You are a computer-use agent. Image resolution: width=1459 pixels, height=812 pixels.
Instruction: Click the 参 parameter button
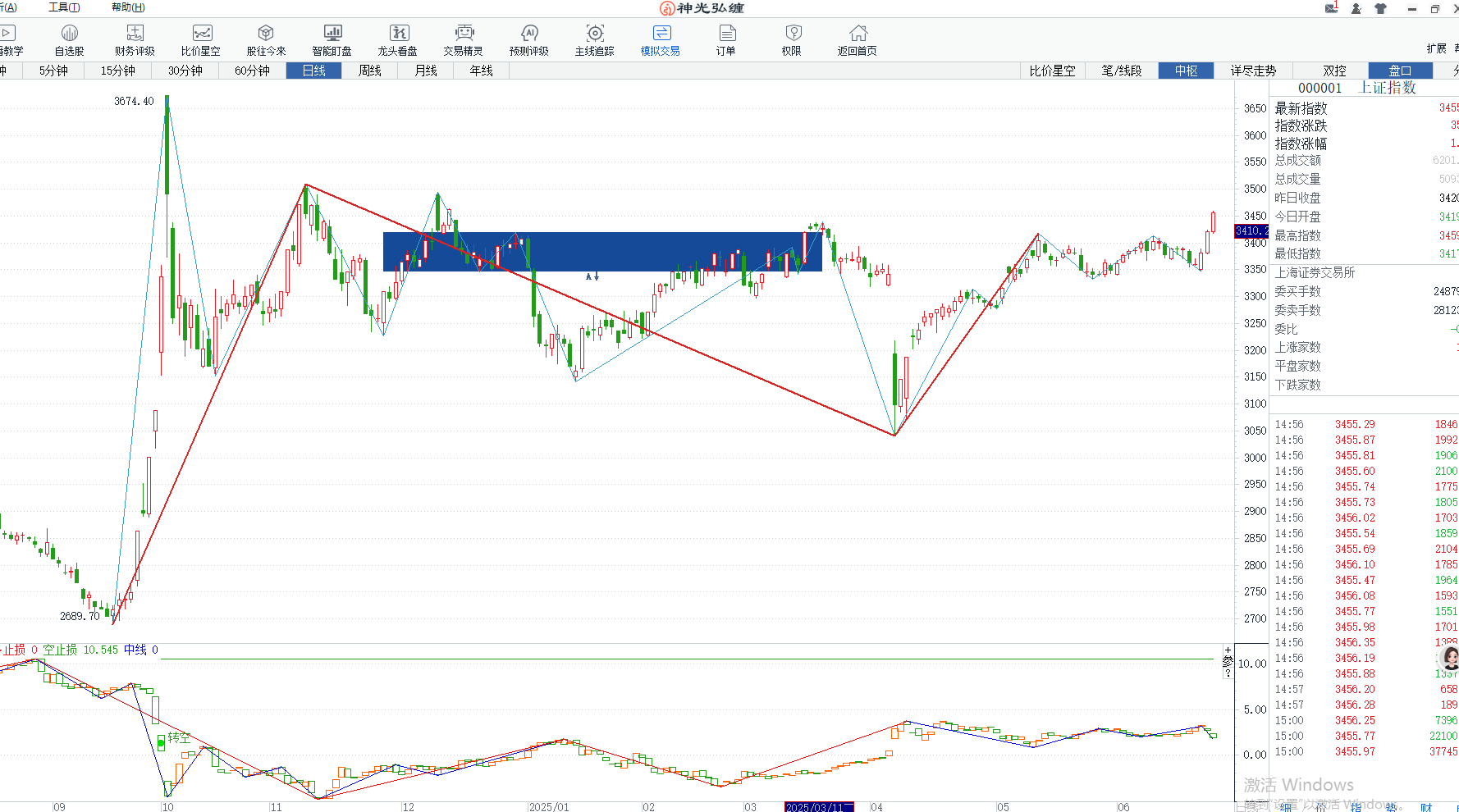click(x=1228, y=661)
